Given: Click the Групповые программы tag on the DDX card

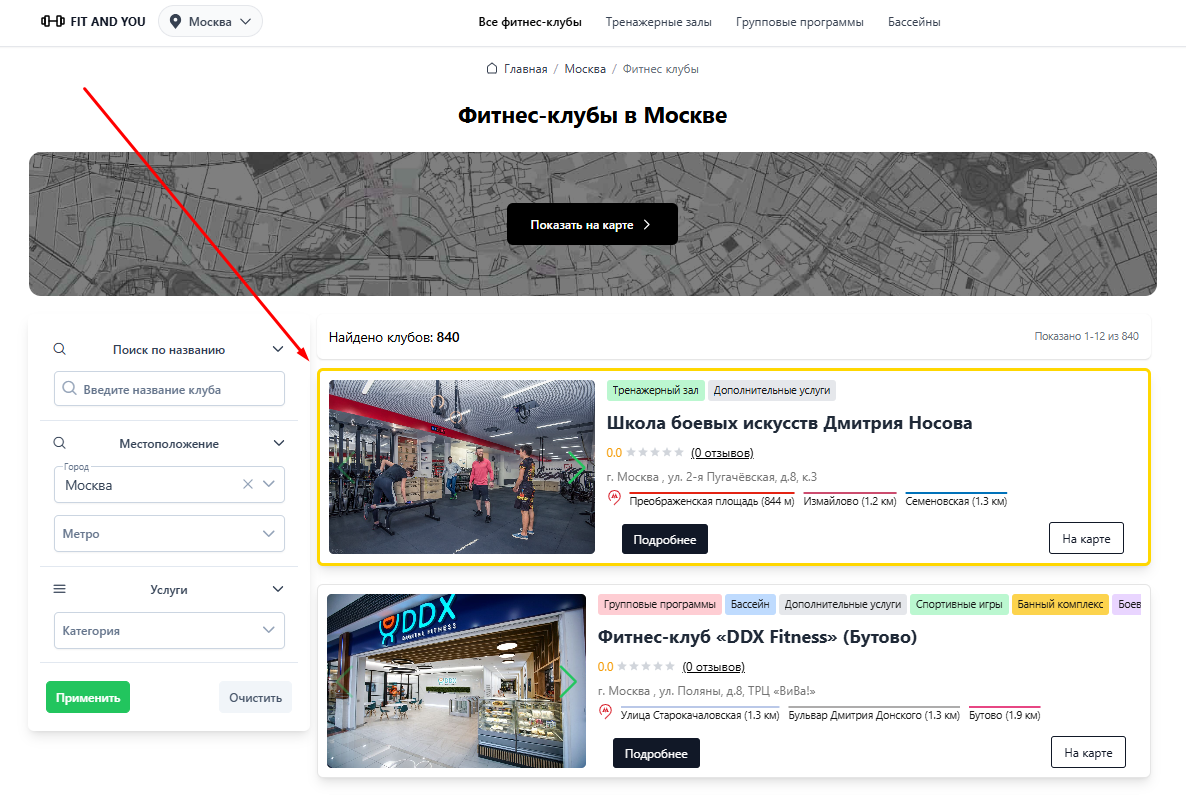Looking at the screenshot, I should [660, 604].
